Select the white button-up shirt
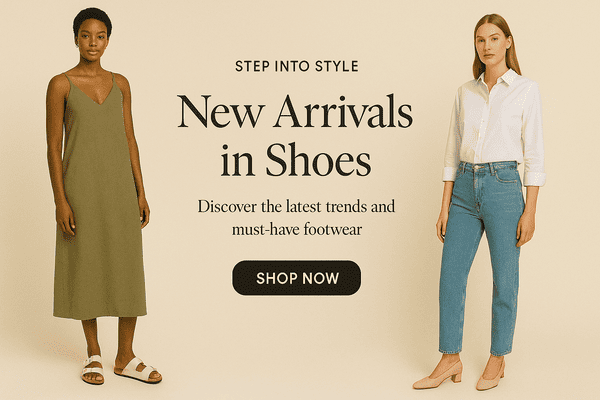 494,122
